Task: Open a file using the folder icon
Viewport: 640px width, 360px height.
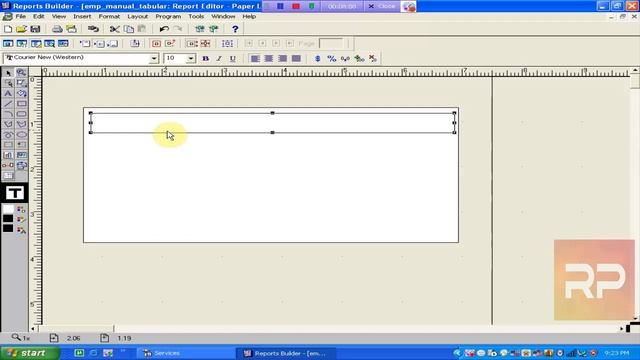Action: click(x=21, y=29)
